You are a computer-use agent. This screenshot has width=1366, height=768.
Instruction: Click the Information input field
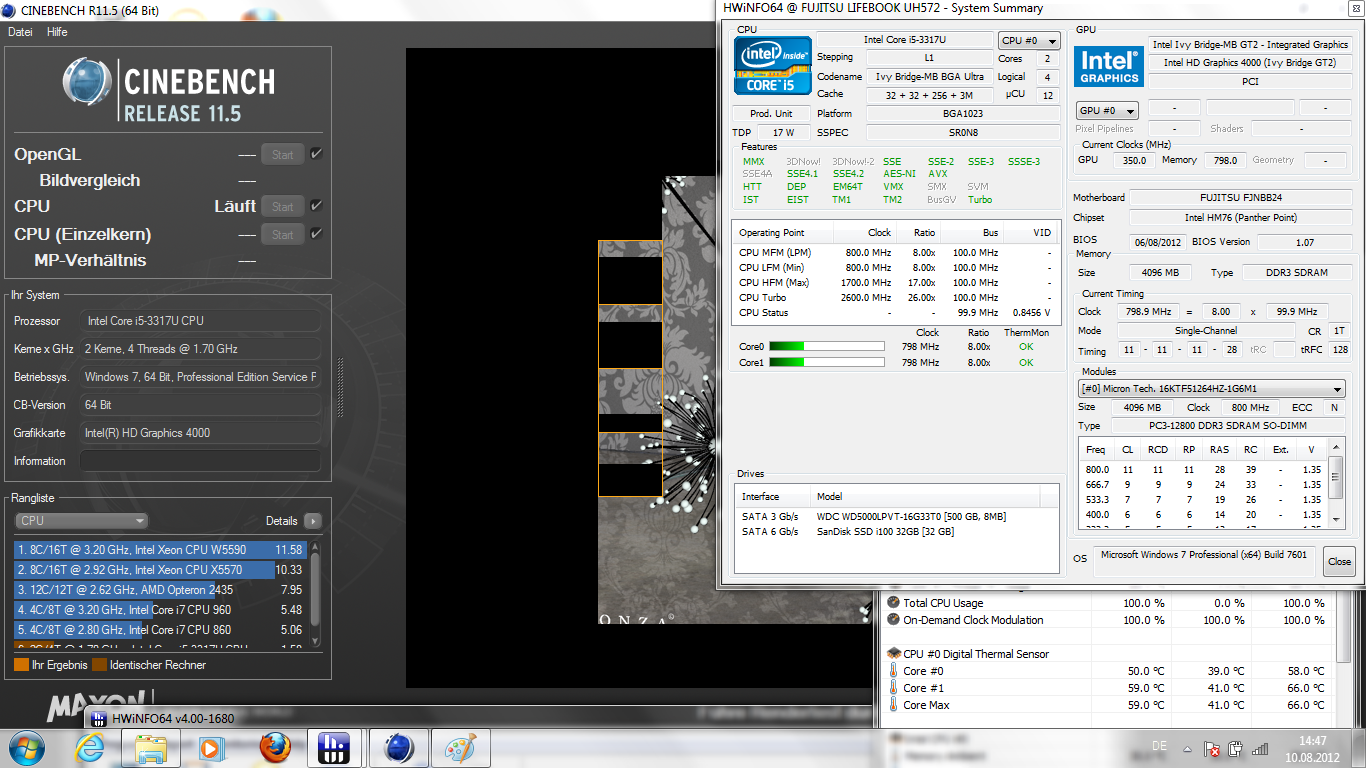(200, 461)
